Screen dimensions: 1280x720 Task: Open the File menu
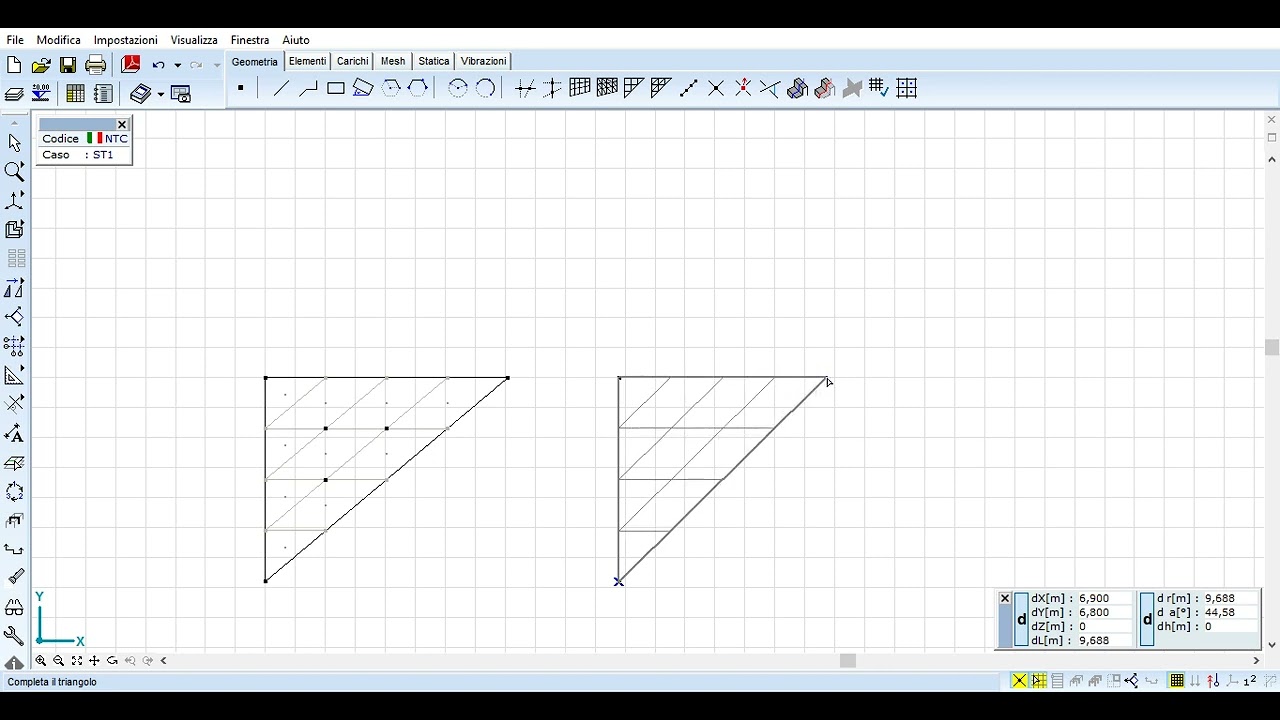pos(15,40)
